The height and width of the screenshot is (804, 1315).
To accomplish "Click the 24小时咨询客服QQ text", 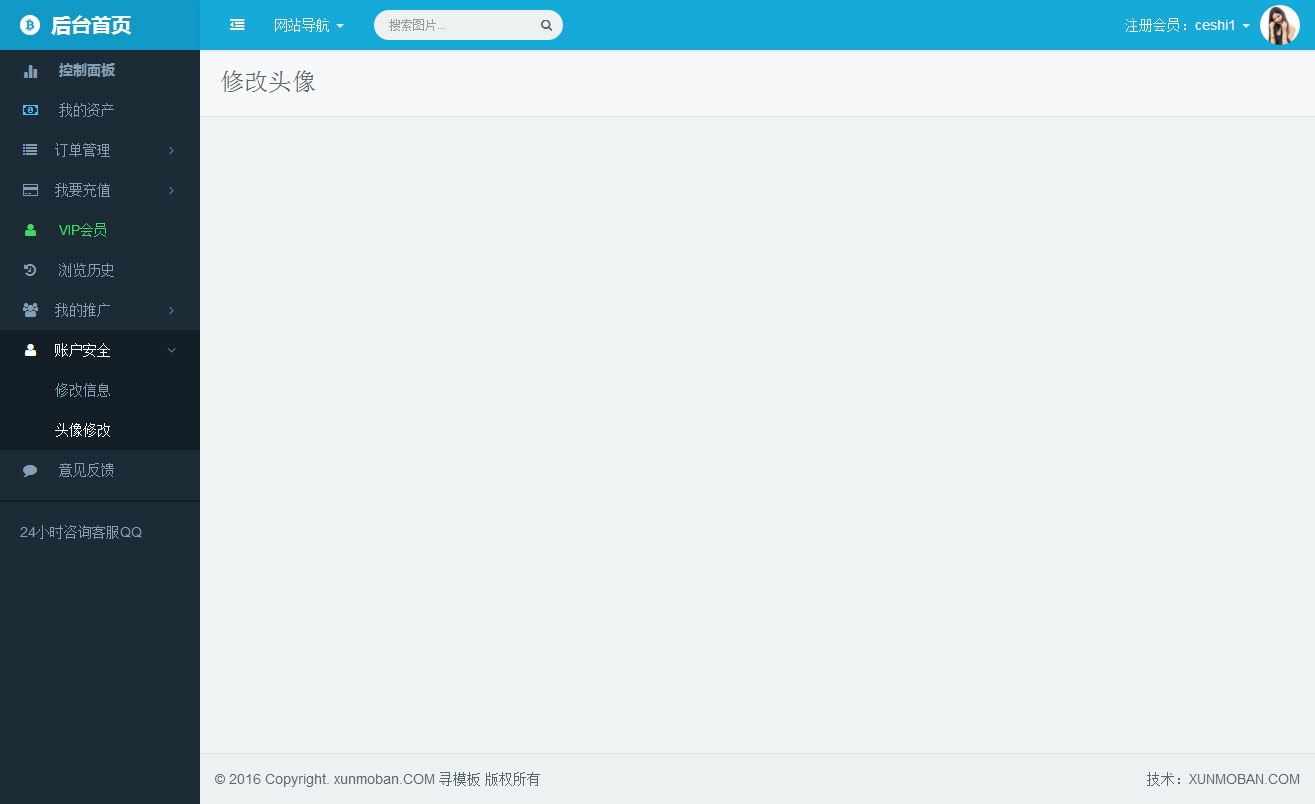I will point(81,532).
